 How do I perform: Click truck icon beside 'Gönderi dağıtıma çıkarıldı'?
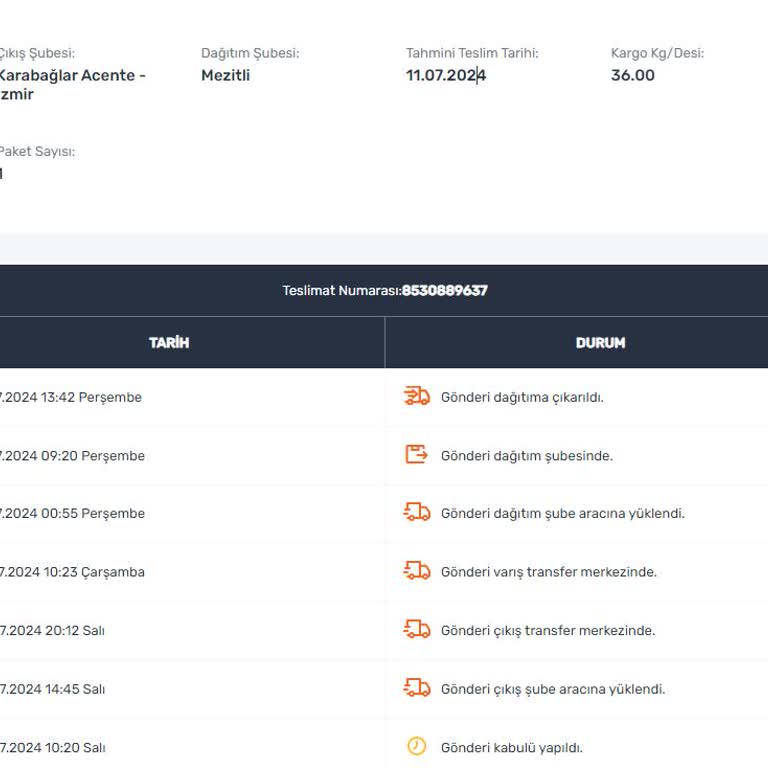click(417, 396)
